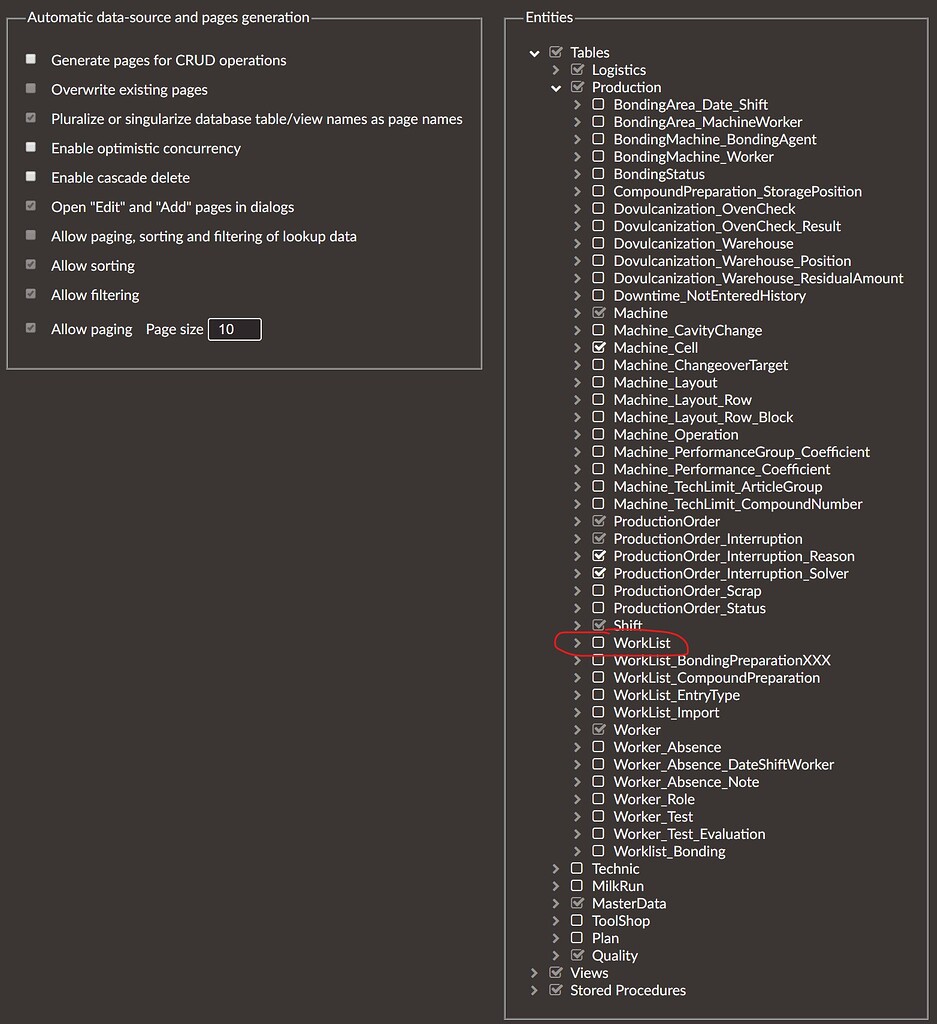Uncheck "Allow sorting"

click(31, 265)
